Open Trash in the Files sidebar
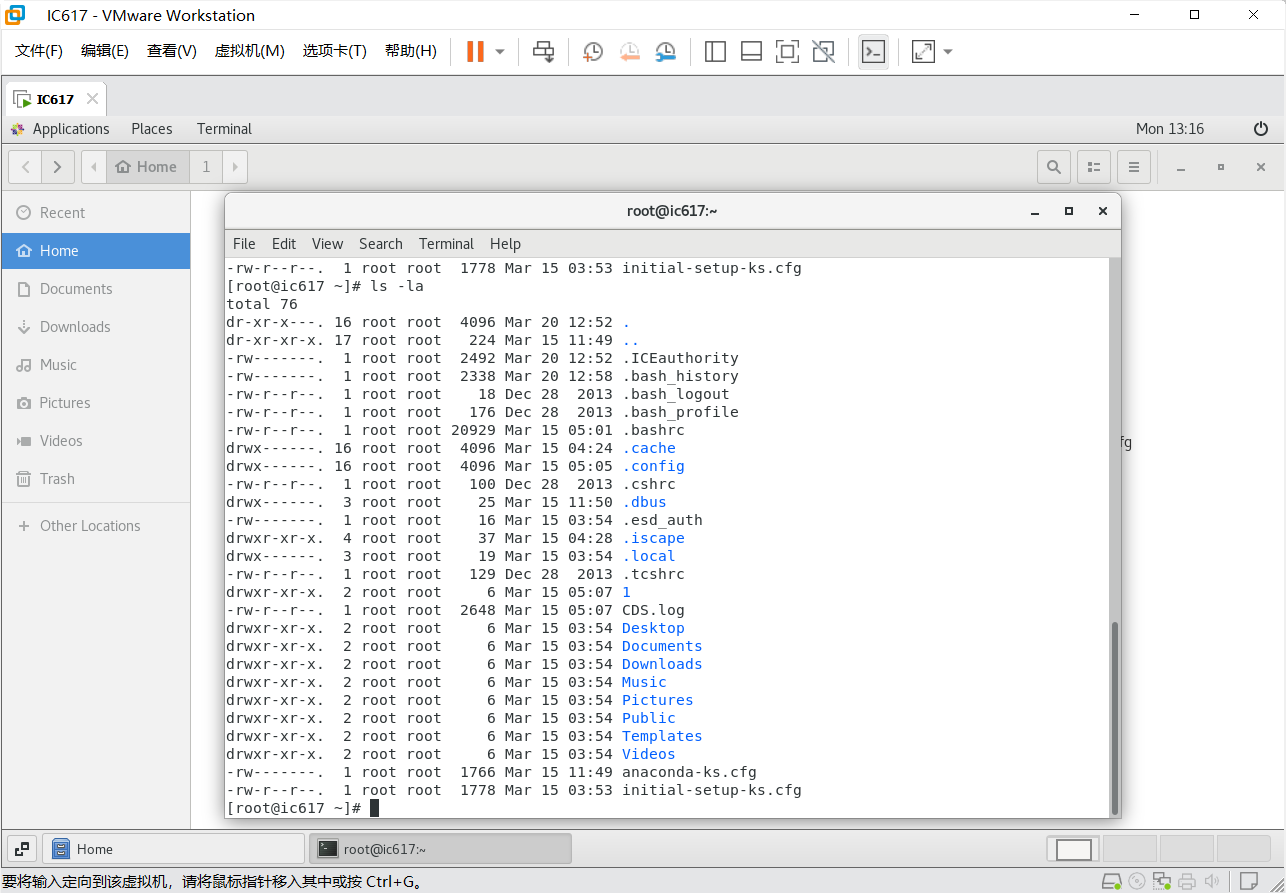Screen dimensions: 1286x893 point(95,479)
